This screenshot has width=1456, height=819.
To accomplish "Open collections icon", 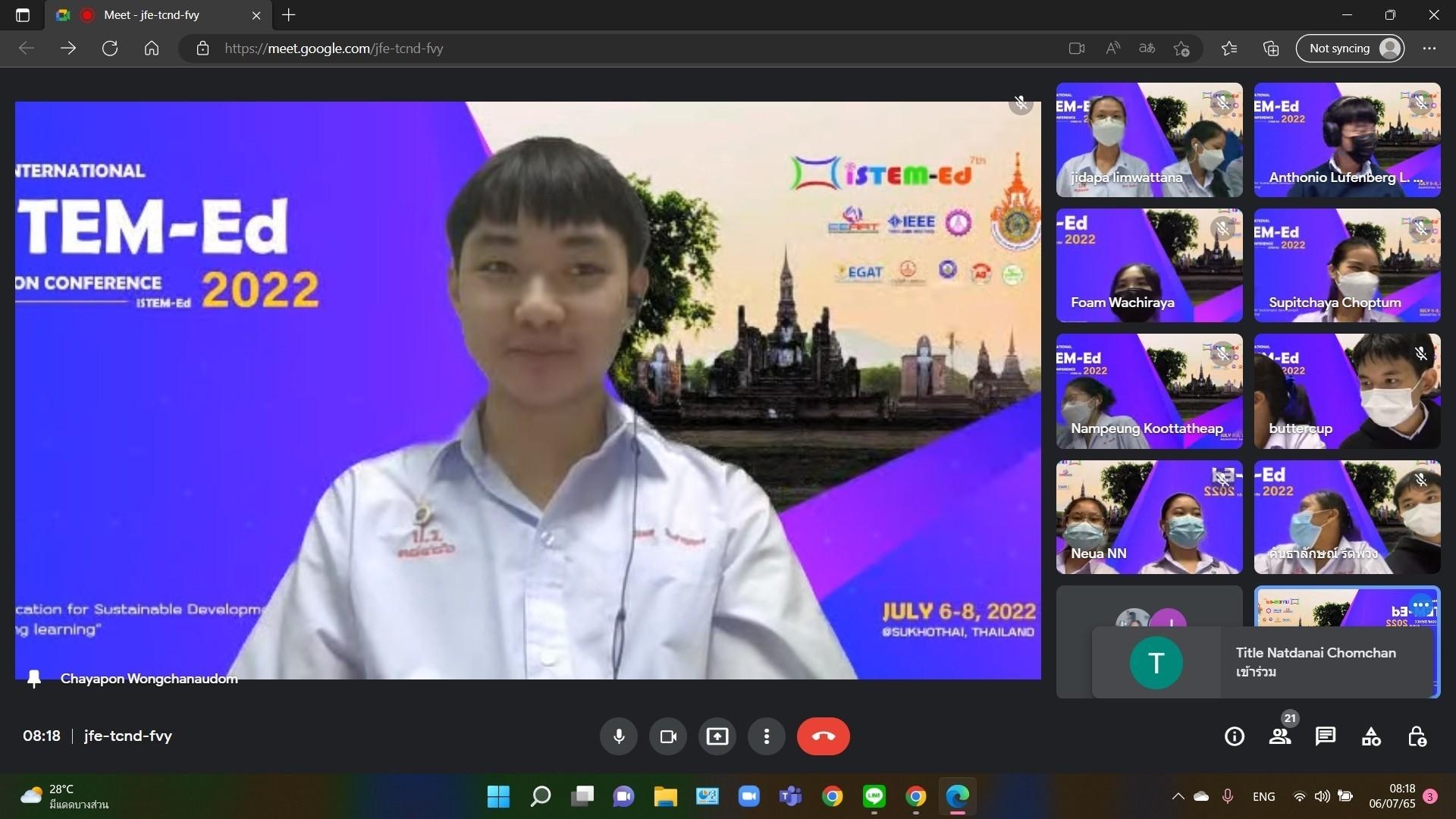I will pyautogui.click(x=1271, y=49).
